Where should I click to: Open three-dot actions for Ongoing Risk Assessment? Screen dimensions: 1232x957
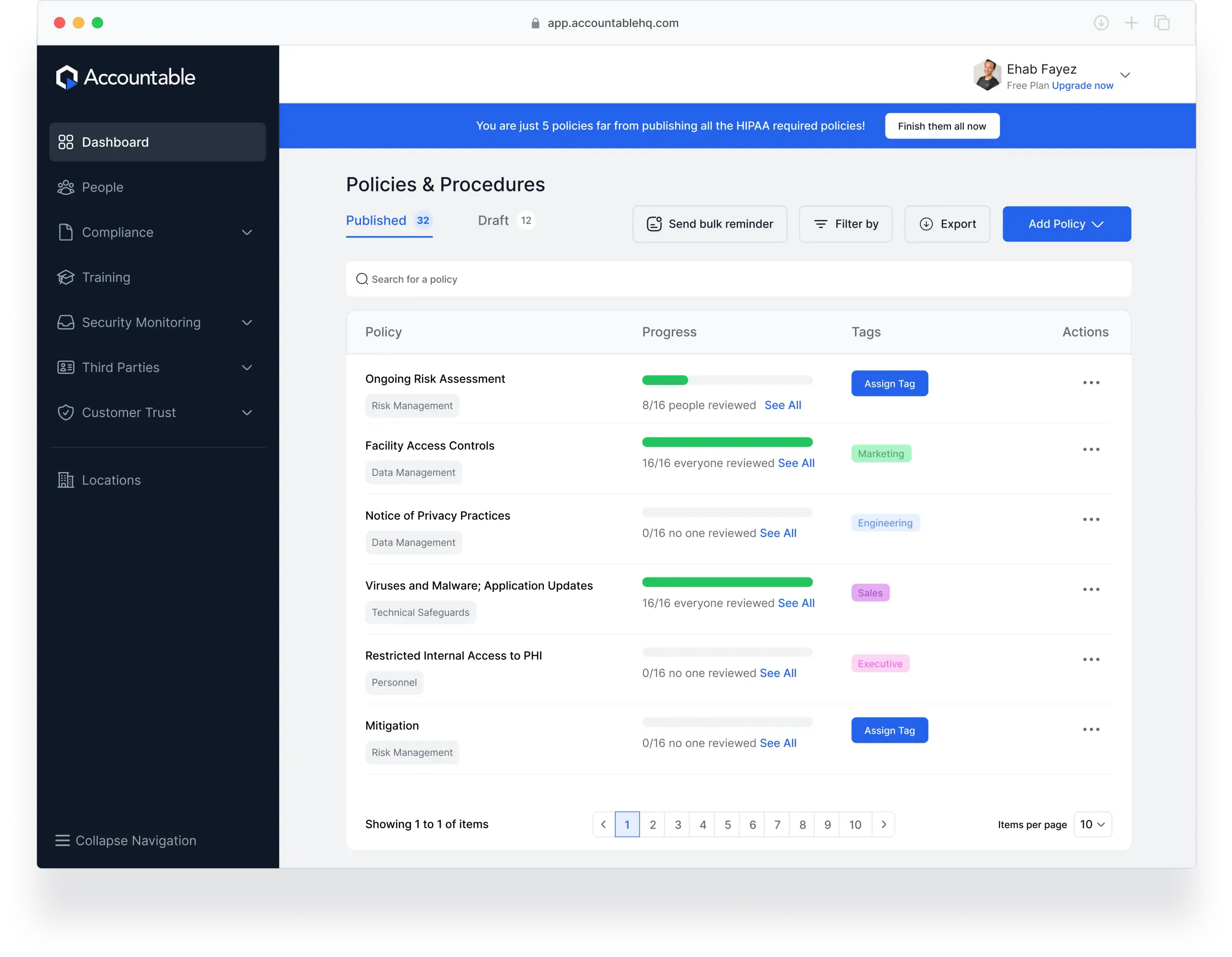(x=1091, y=383)
